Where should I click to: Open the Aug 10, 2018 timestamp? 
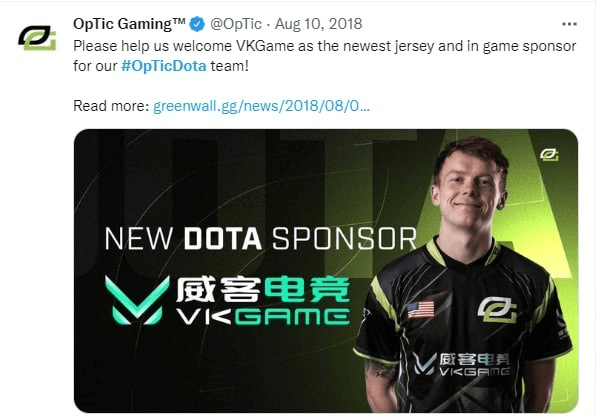pos(319,24)
